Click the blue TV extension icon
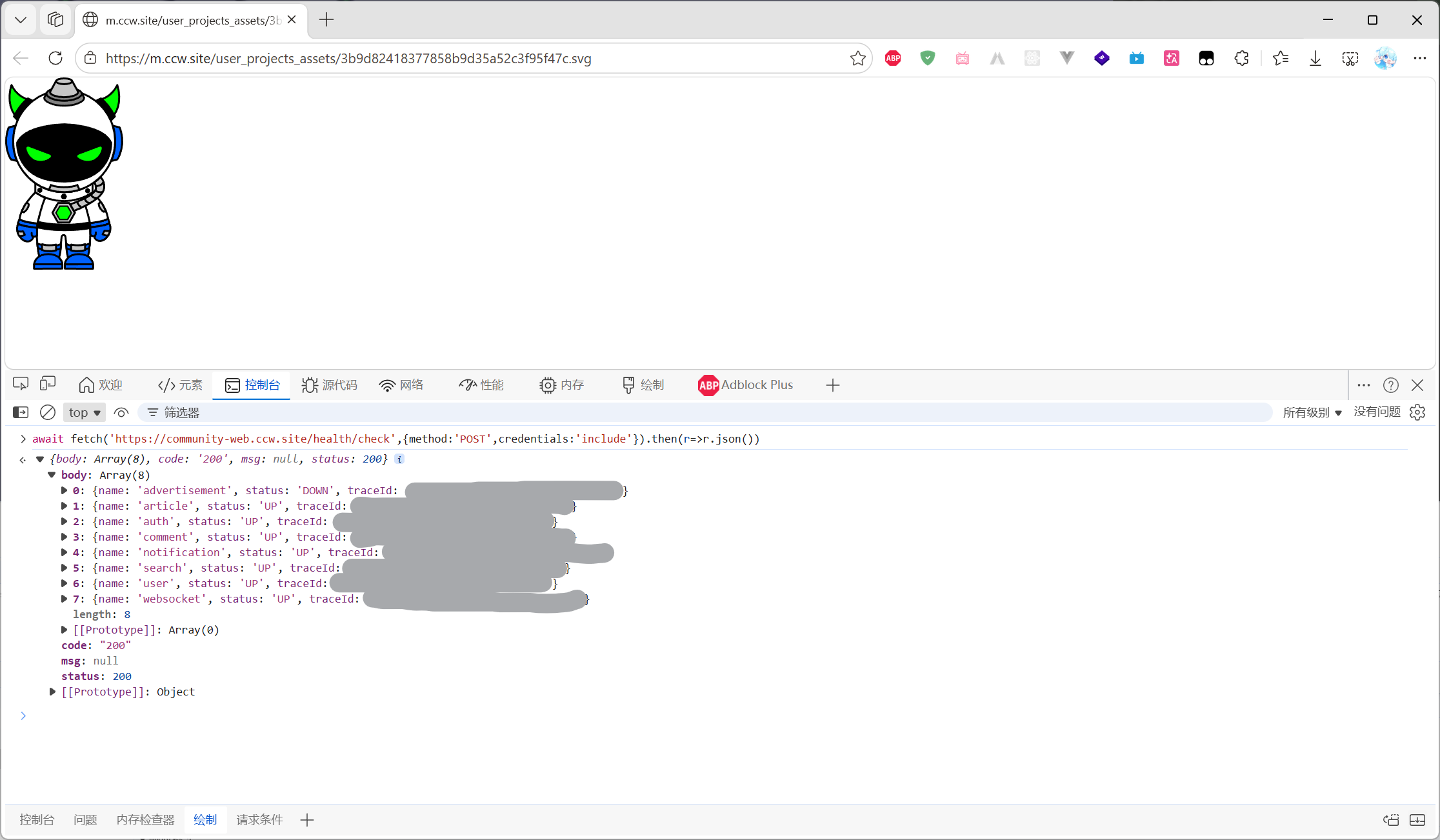Screen dimensions: 1440x840 1137,58
